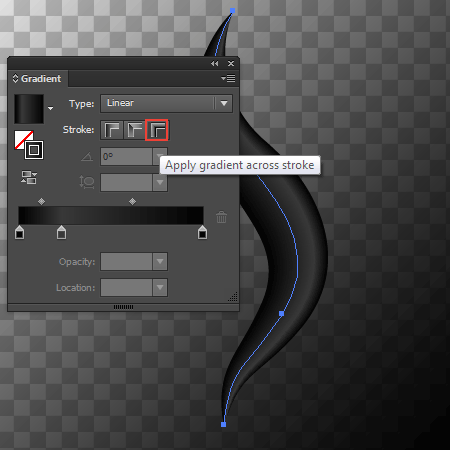
Task: Open the Opacity dropdown arrow
Action: tap(160, 262)
